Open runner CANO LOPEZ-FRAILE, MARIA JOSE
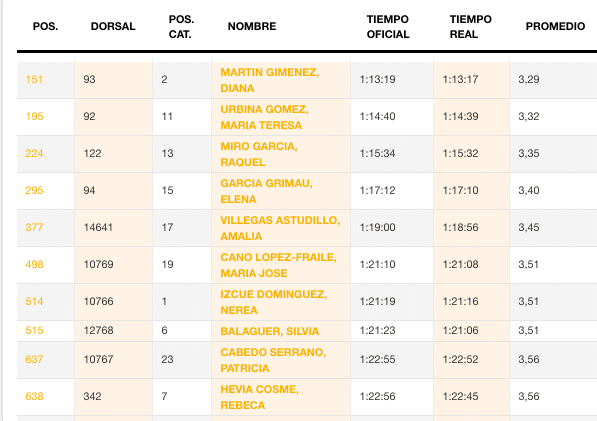This screenshot has width=597, height=421. click(x=278, y=265)
